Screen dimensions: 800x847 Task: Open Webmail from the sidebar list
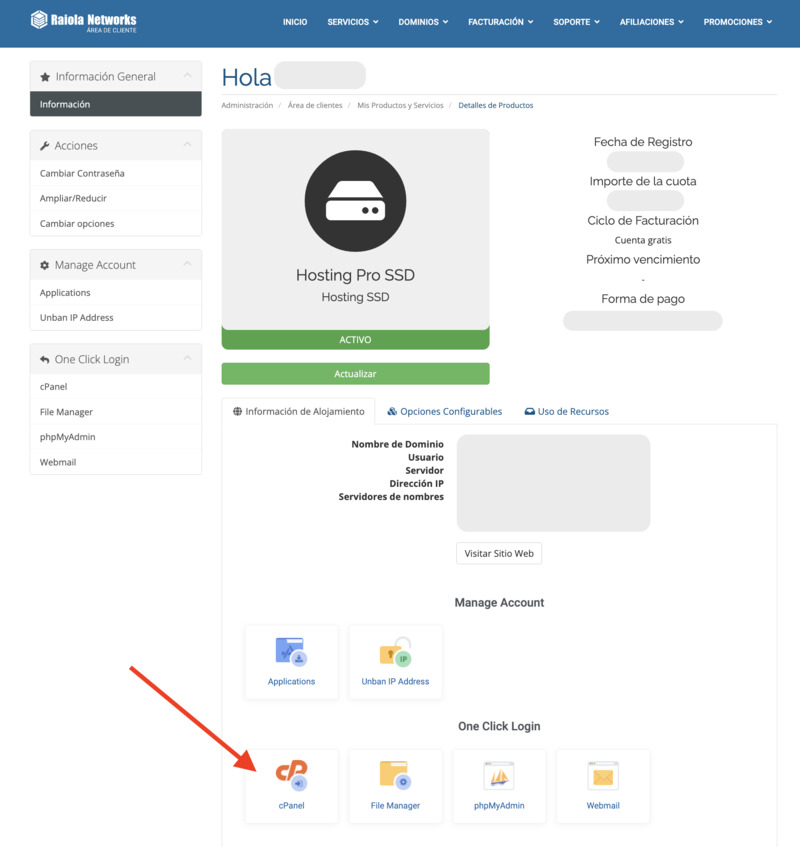116,462
